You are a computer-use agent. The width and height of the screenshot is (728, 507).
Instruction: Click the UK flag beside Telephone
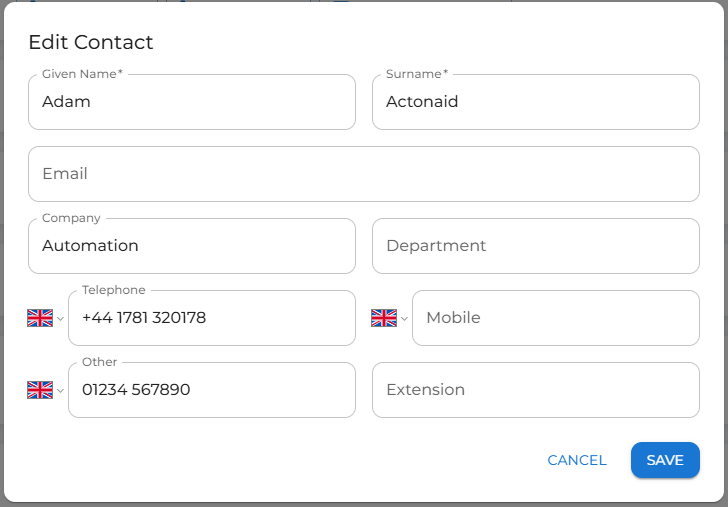pyautogui.click(x=40, y=318)
